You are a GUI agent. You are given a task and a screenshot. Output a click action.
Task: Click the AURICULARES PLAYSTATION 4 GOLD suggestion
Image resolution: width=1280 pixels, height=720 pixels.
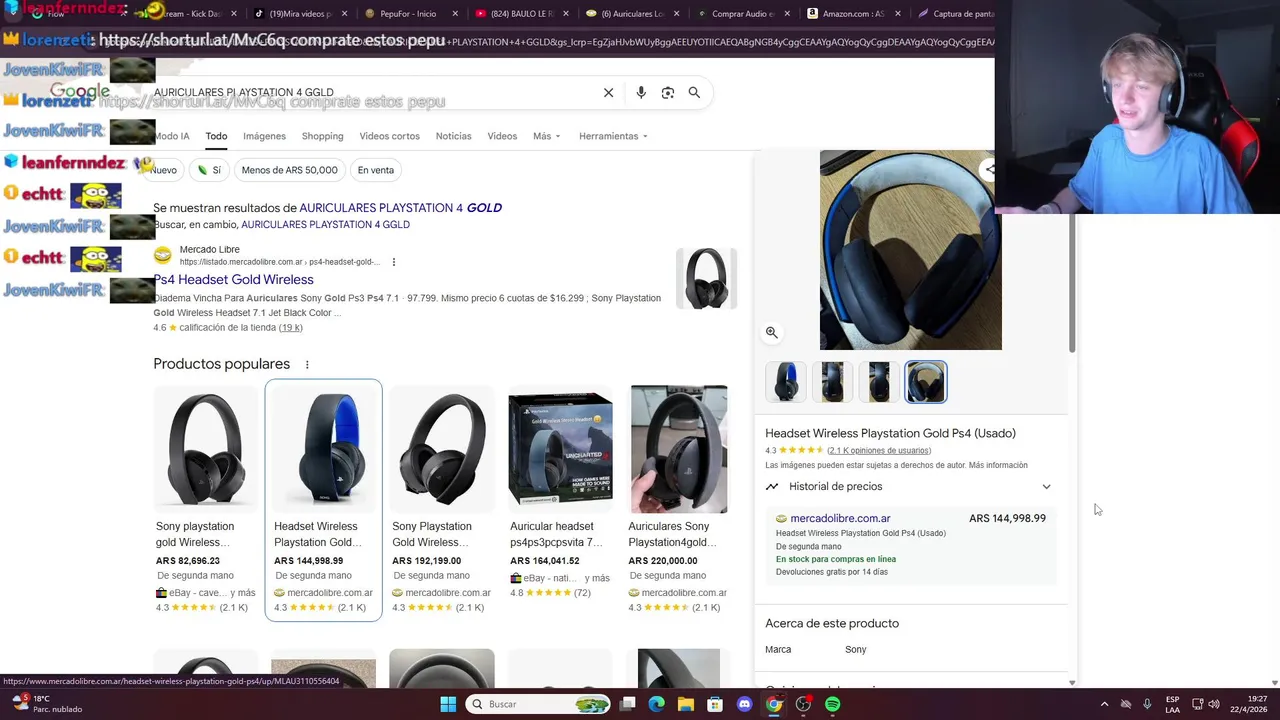(400, 208)
